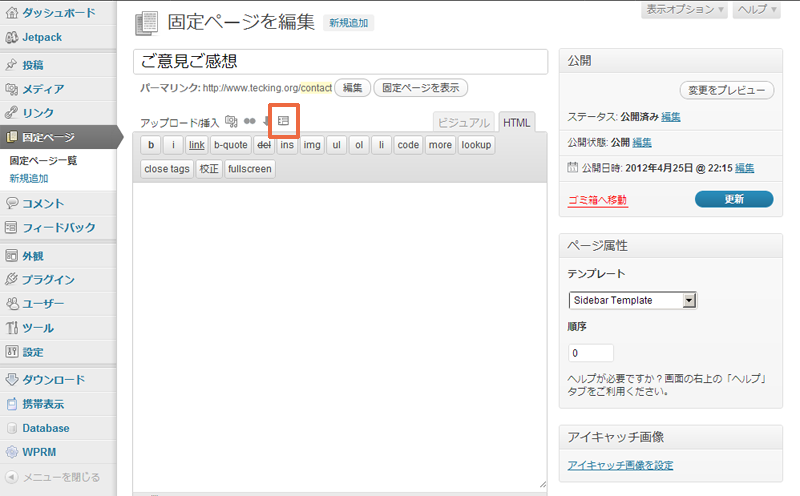Click the ul quicktag button

337,145
